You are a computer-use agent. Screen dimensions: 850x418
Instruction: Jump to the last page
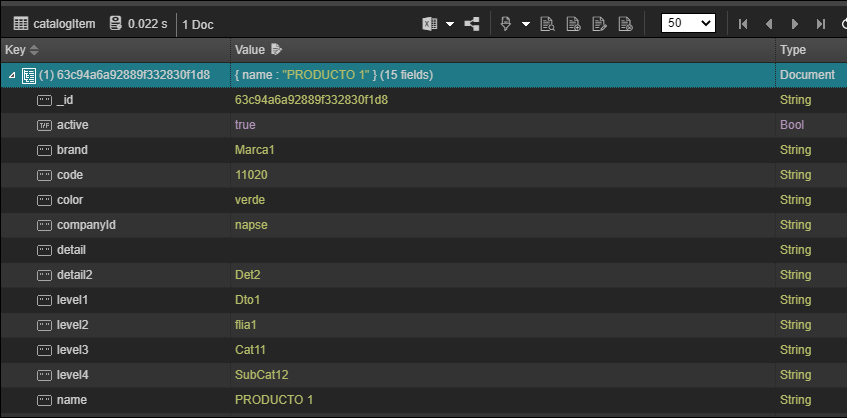tap(821, 24)
